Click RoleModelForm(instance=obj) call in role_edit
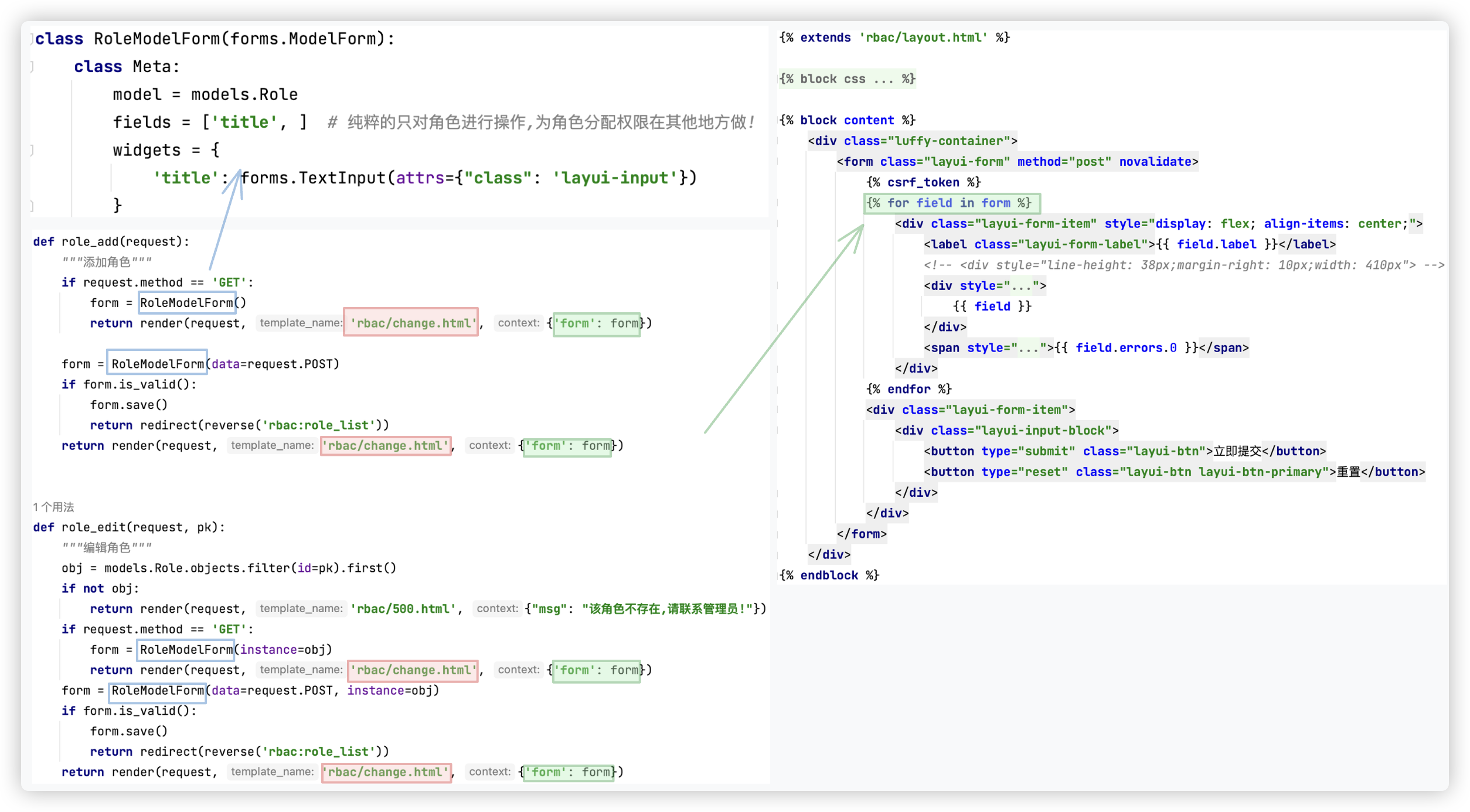Image resolution: width=1470 pixels, height=812 pixels. (x=187, y=650)
